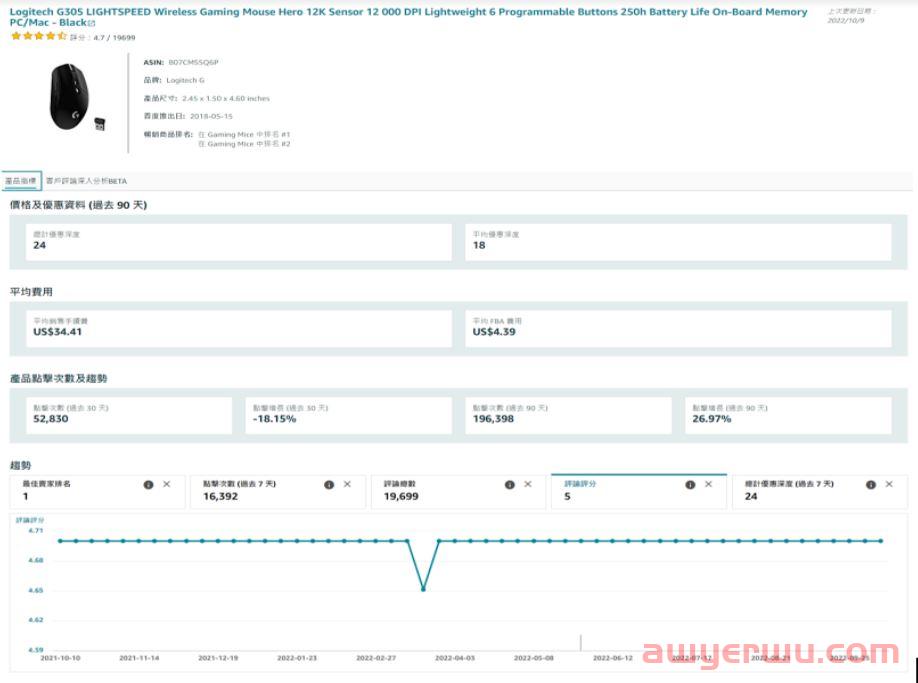Click the launch date "2018-05-15"
Screen dimensions: 918x683
click(211, 116)
